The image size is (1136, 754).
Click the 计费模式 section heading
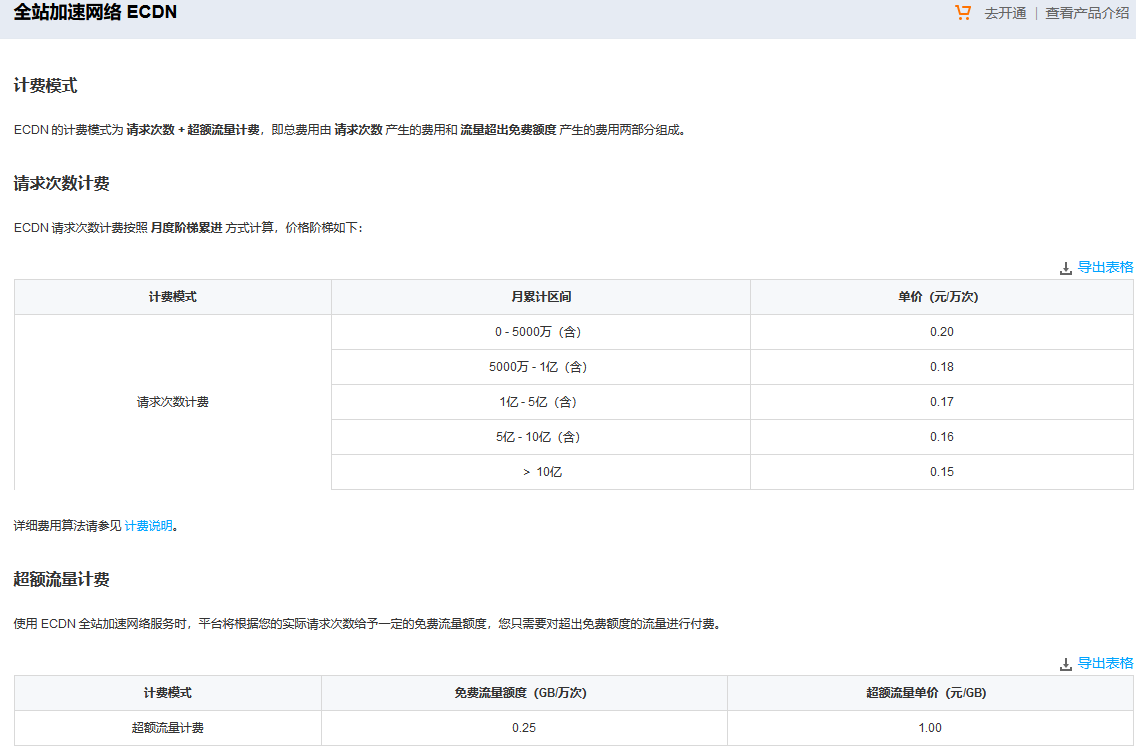click(45, 85)
